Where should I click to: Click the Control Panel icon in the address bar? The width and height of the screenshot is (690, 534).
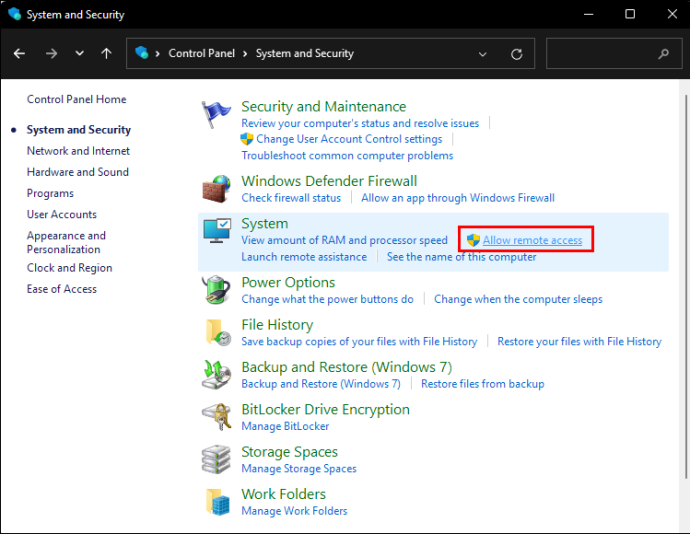pyautogui.click(x=142, y=53)
